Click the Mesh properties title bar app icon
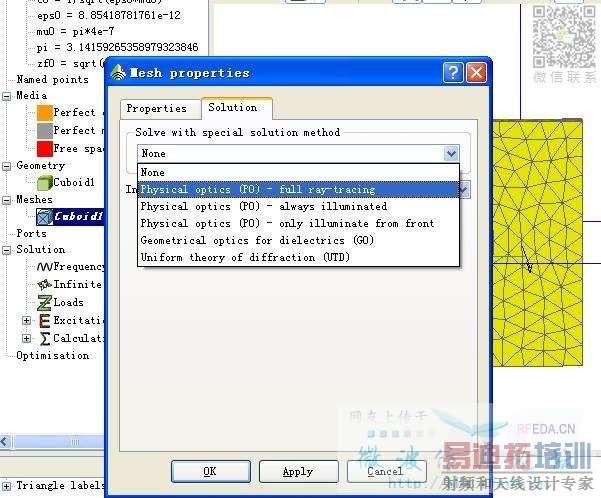The height and width of the screenshot is (498, 601). coord(118,72)
